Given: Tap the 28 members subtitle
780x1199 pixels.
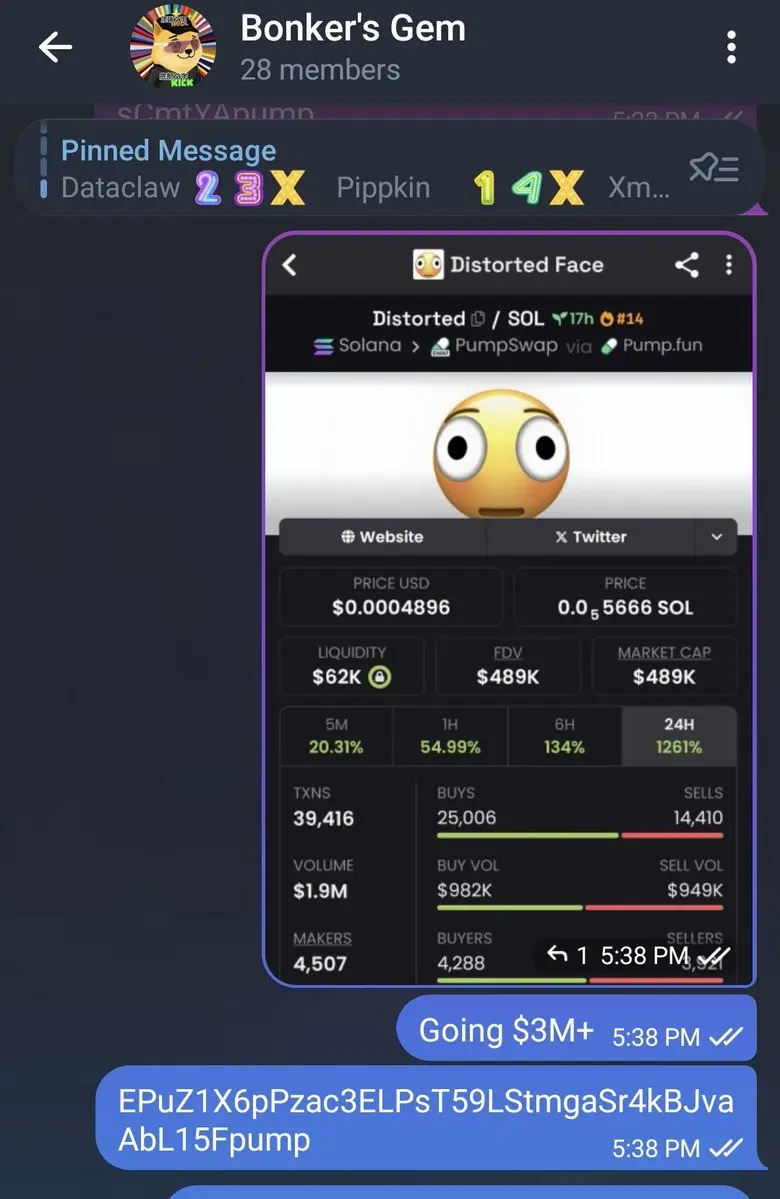Looking at the screenshot, I should point(320,70).
